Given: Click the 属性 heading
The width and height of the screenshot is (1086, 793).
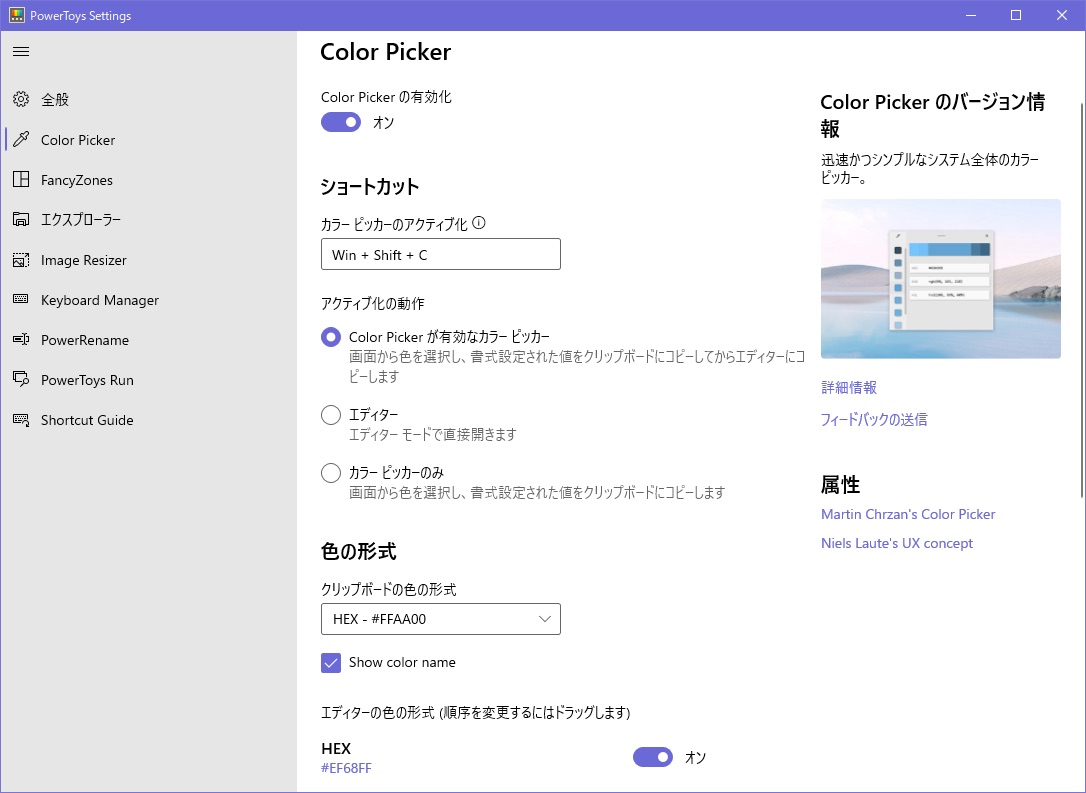Looking at the screenshot, I should [840, 485].
